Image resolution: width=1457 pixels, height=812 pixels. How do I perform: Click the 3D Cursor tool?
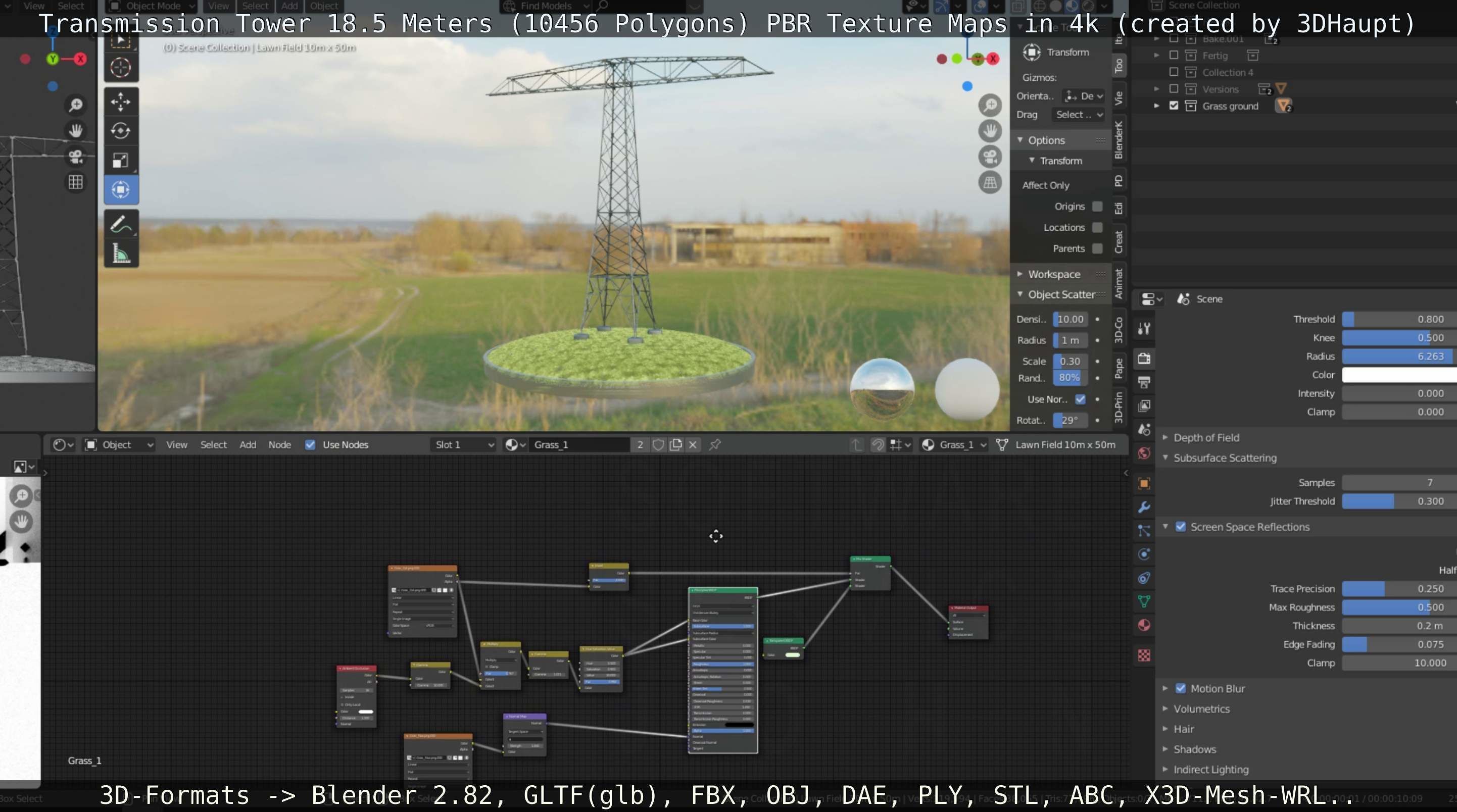(x=120, y=68)
